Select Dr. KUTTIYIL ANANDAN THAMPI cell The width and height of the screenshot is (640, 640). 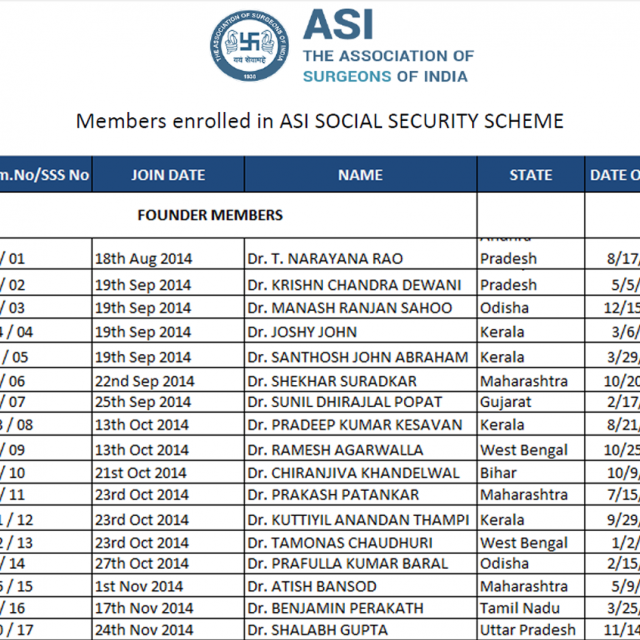coord(358,519)
